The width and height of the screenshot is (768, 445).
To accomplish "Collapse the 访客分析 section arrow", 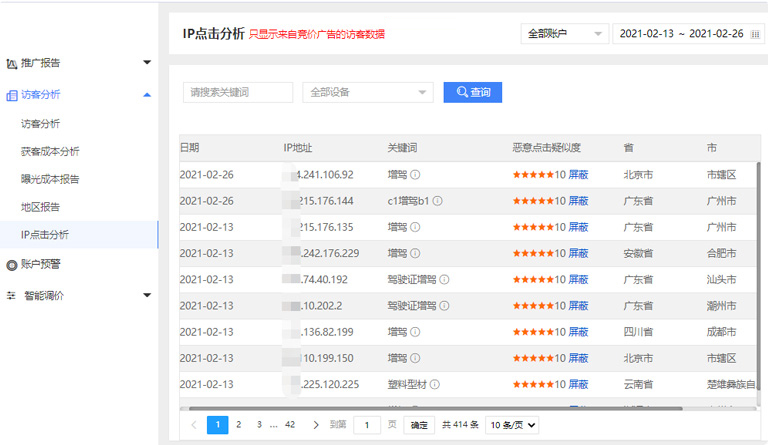I will [147, 95].
